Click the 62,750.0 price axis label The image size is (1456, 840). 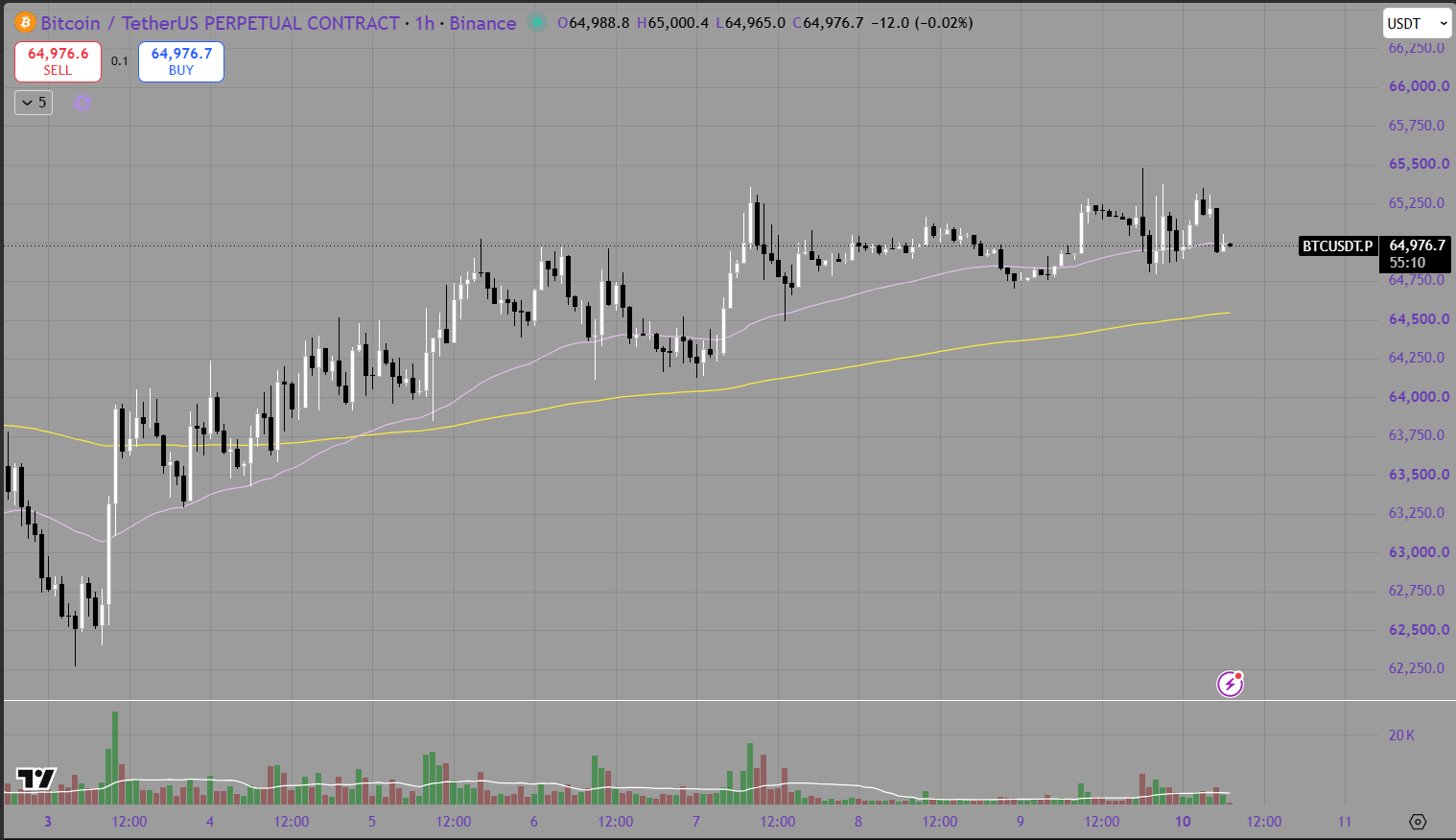(1417, 591)
